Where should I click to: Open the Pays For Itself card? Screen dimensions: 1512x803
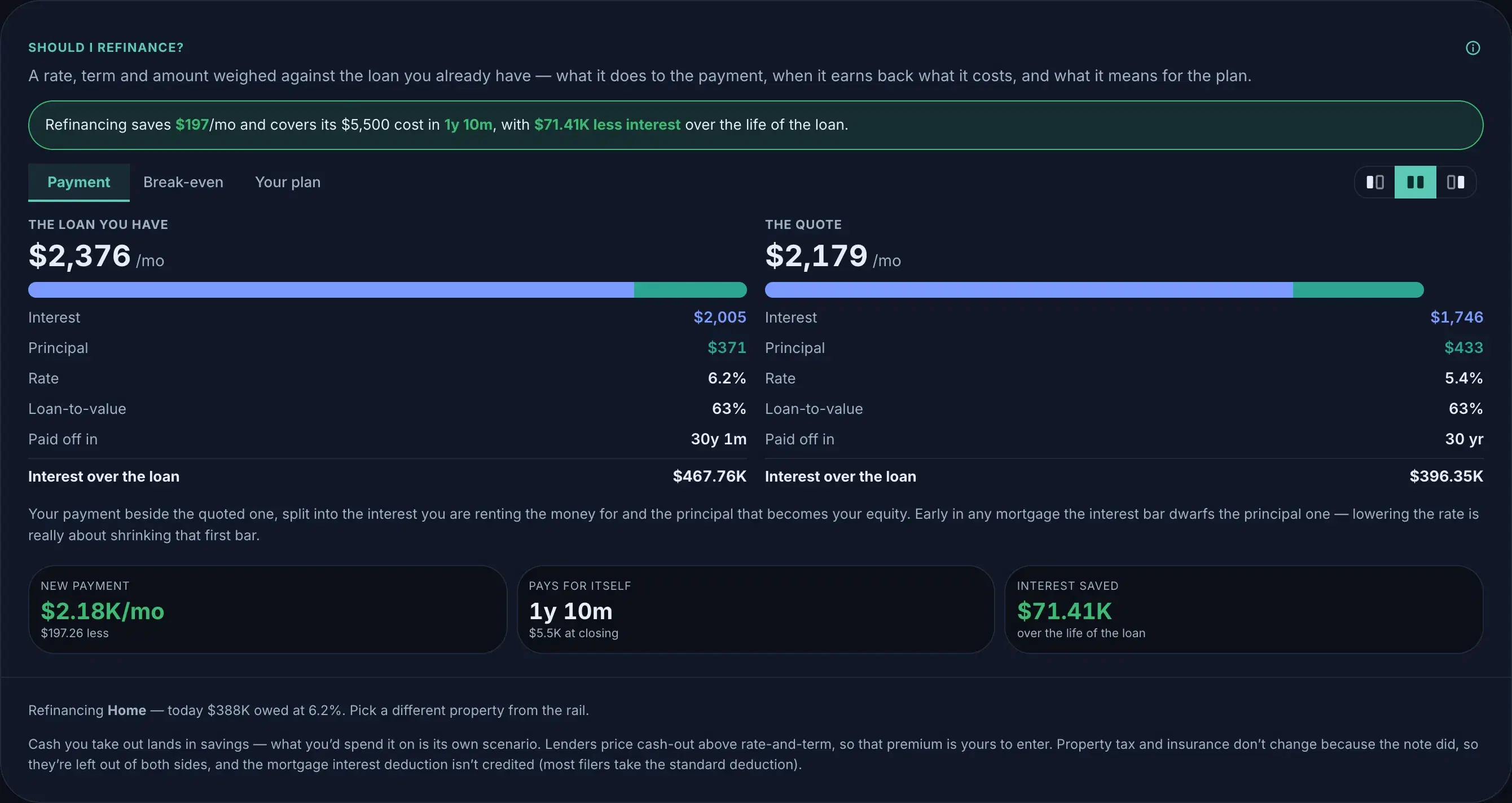tap(755, 610)
